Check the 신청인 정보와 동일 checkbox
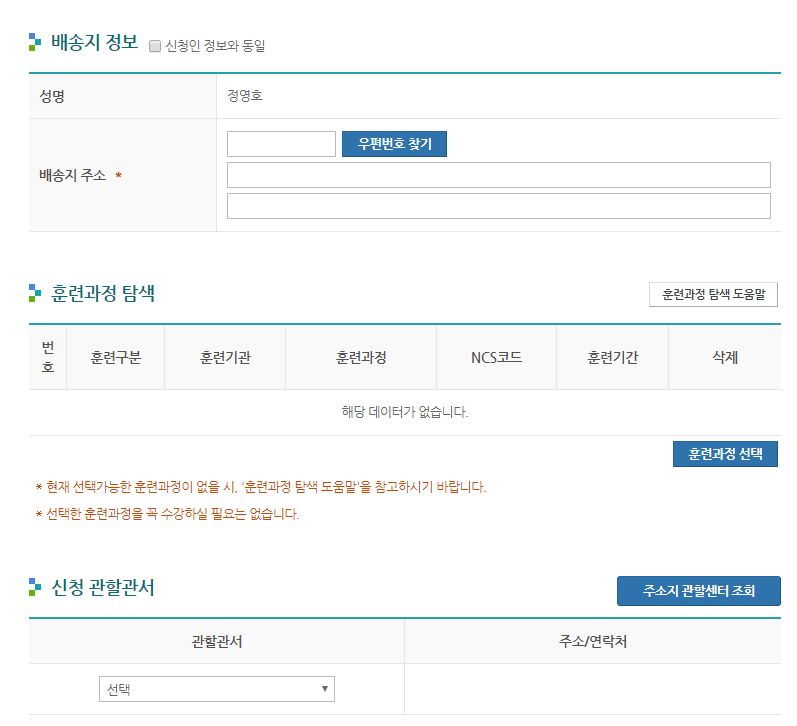 155,46
